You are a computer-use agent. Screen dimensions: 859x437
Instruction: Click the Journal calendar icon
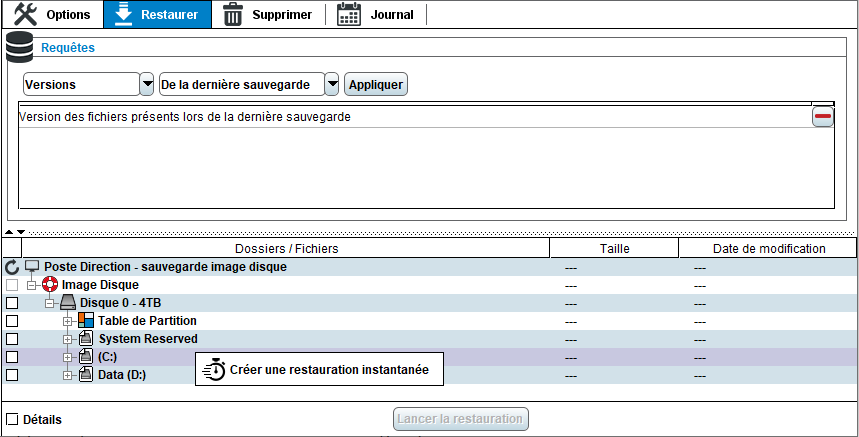(348, 14)
